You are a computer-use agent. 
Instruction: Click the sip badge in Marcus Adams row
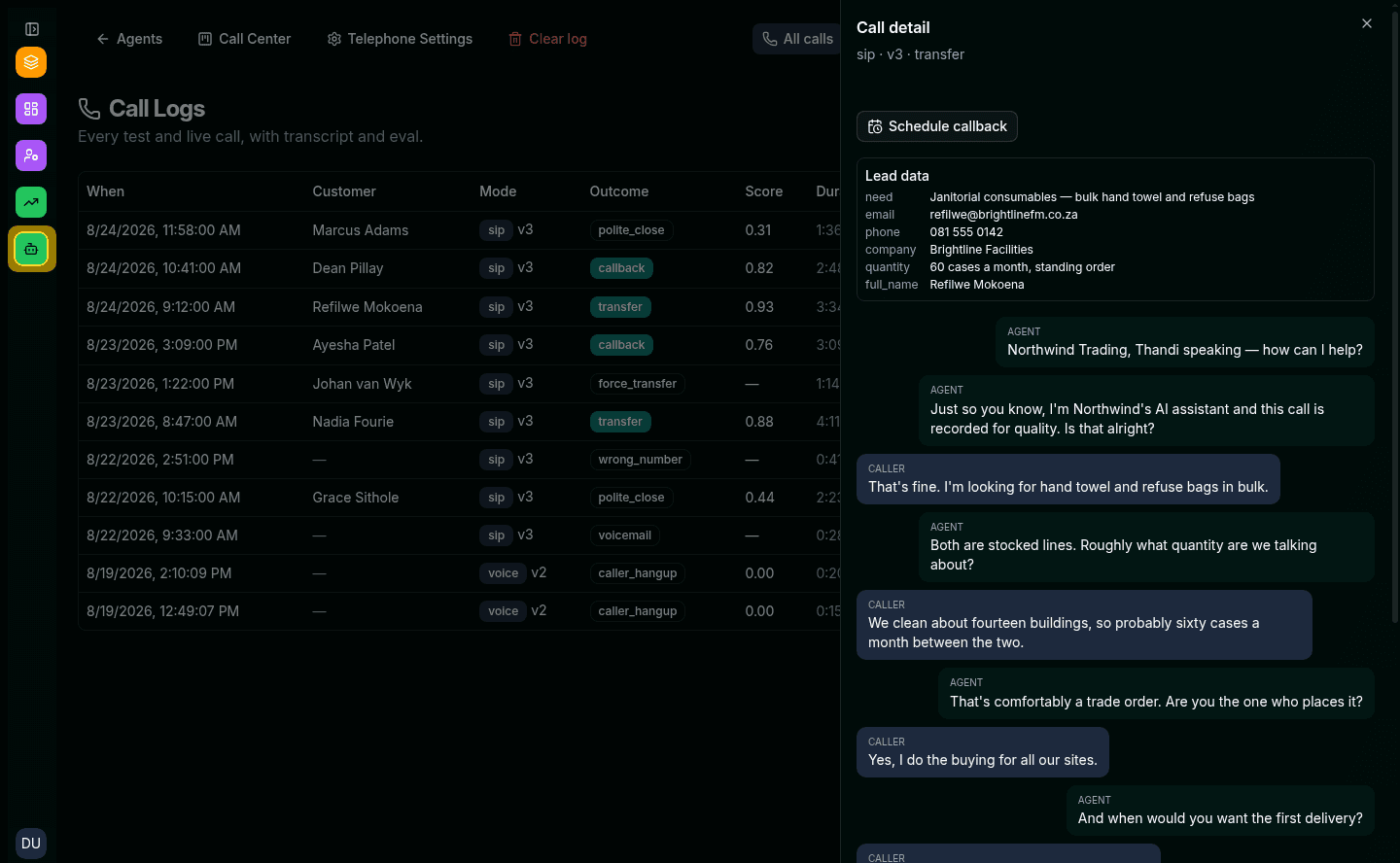(x=496, y=230)
